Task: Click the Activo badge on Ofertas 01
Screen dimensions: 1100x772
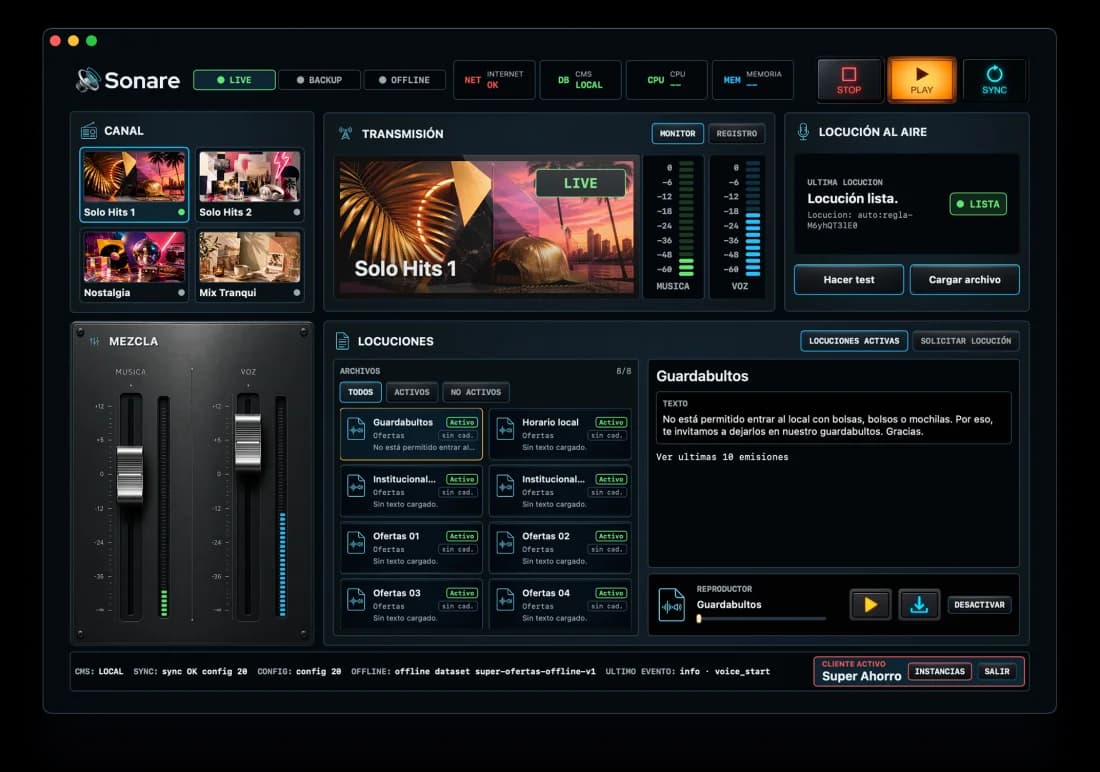Action: (x=462, y=536)
